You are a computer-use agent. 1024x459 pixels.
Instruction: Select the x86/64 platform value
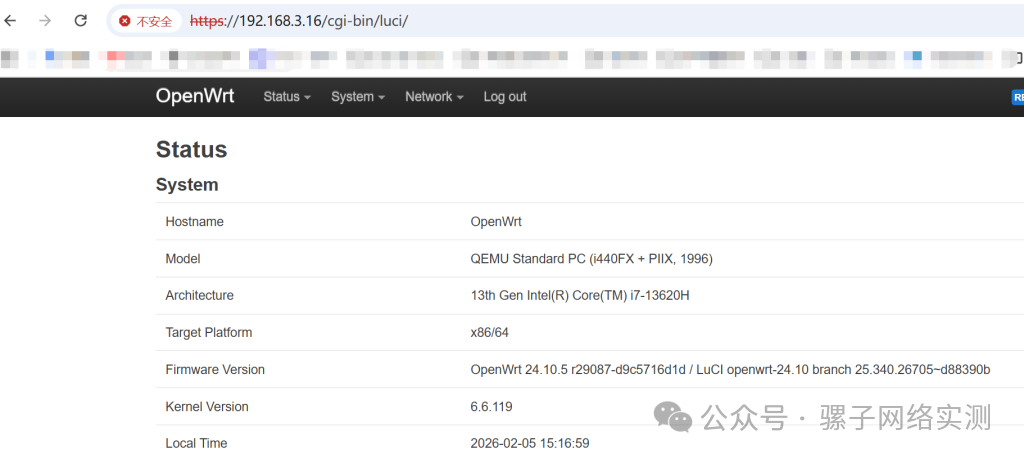tap(489, 333)
